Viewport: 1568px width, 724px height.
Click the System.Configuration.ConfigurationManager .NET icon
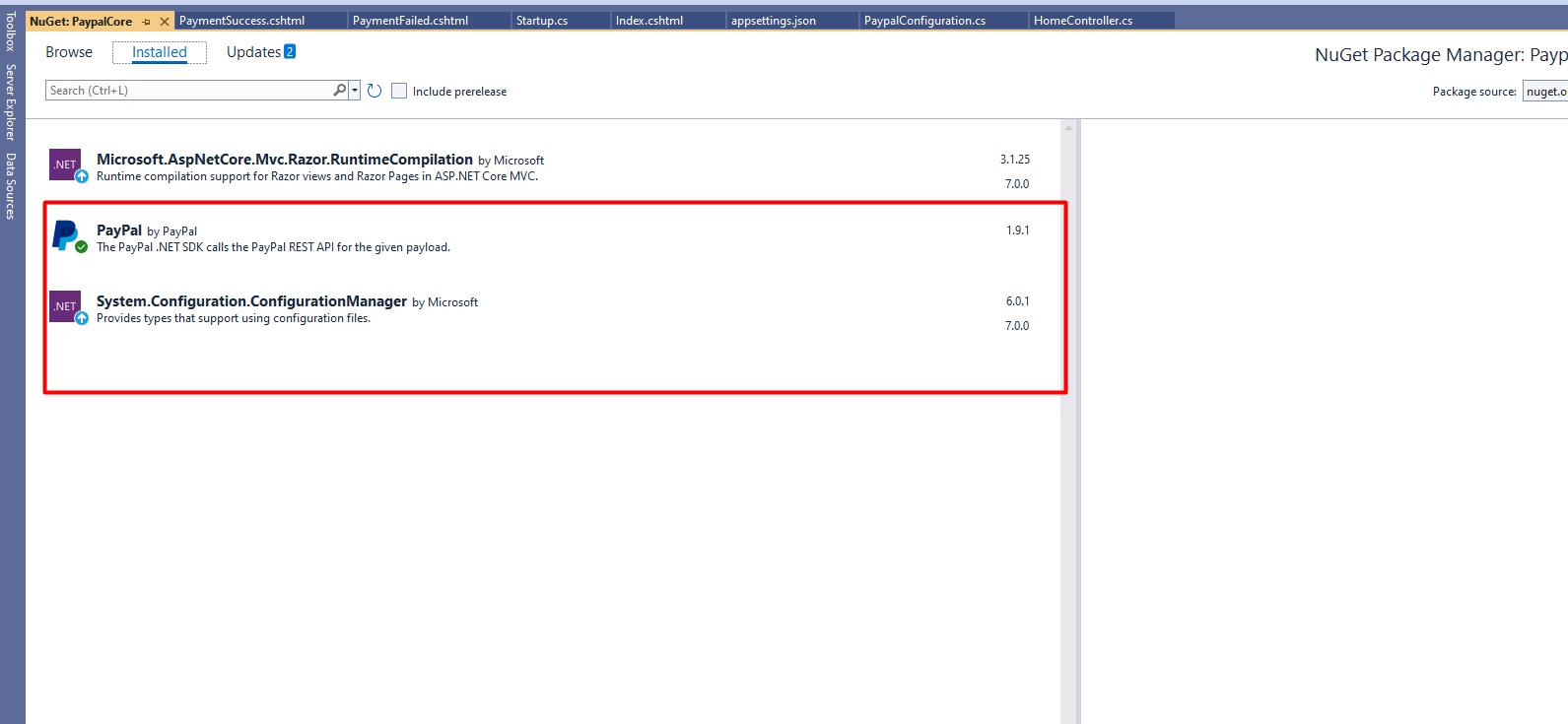(x=65, y=306)
